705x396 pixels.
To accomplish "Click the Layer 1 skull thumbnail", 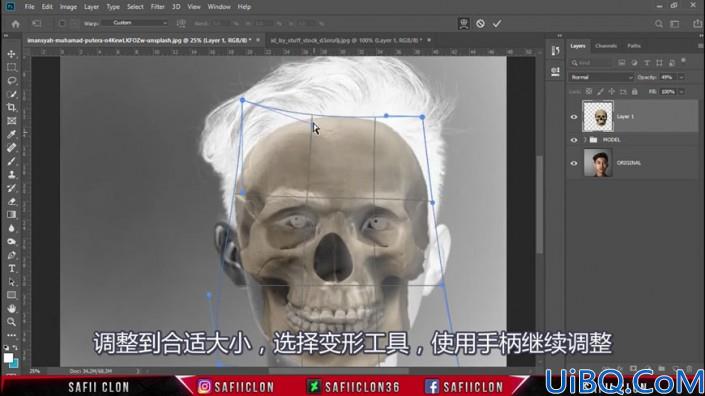I will click(598, 116).
